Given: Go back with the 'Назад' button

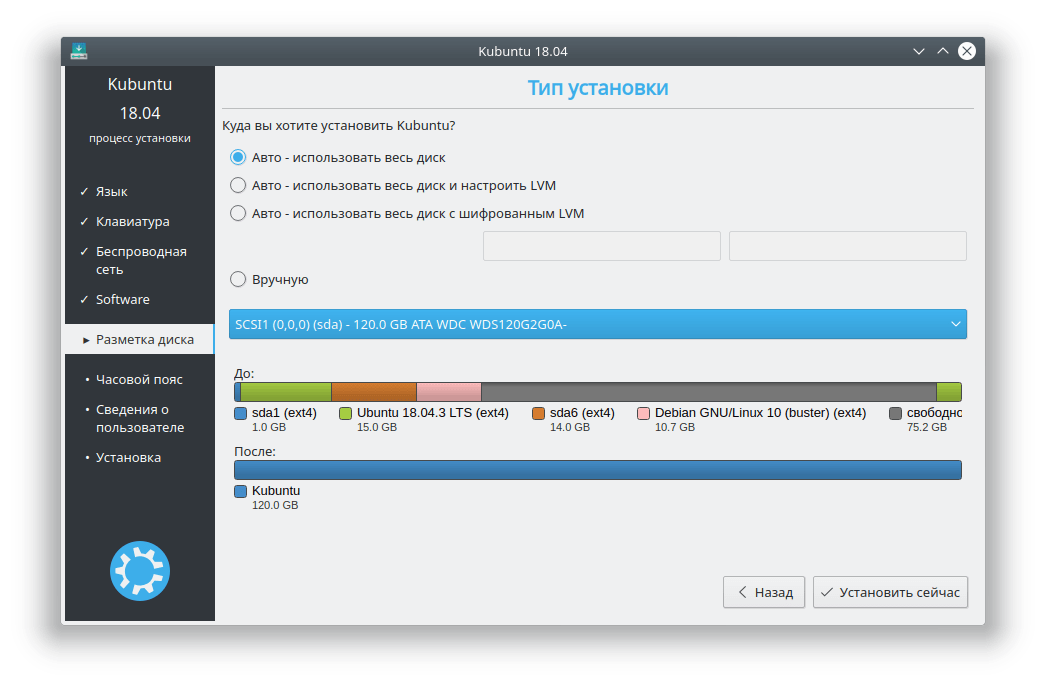Looking at the screenshot, I should pyautogui.click(x=764, y=593).
